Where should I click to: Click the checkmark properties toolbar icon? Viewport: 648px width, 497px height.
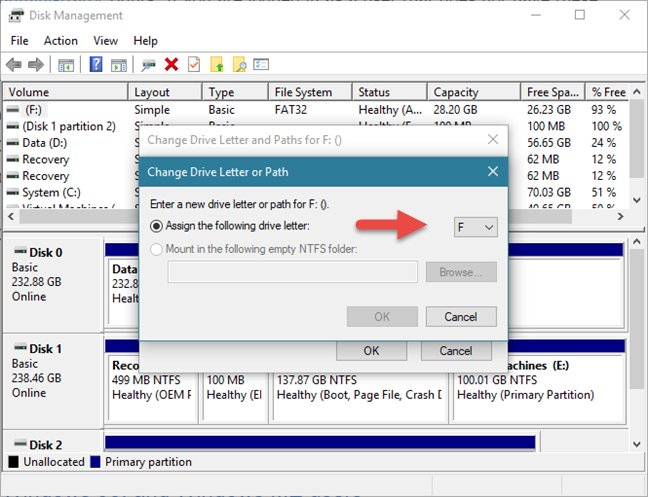click(x=194, y=64)
